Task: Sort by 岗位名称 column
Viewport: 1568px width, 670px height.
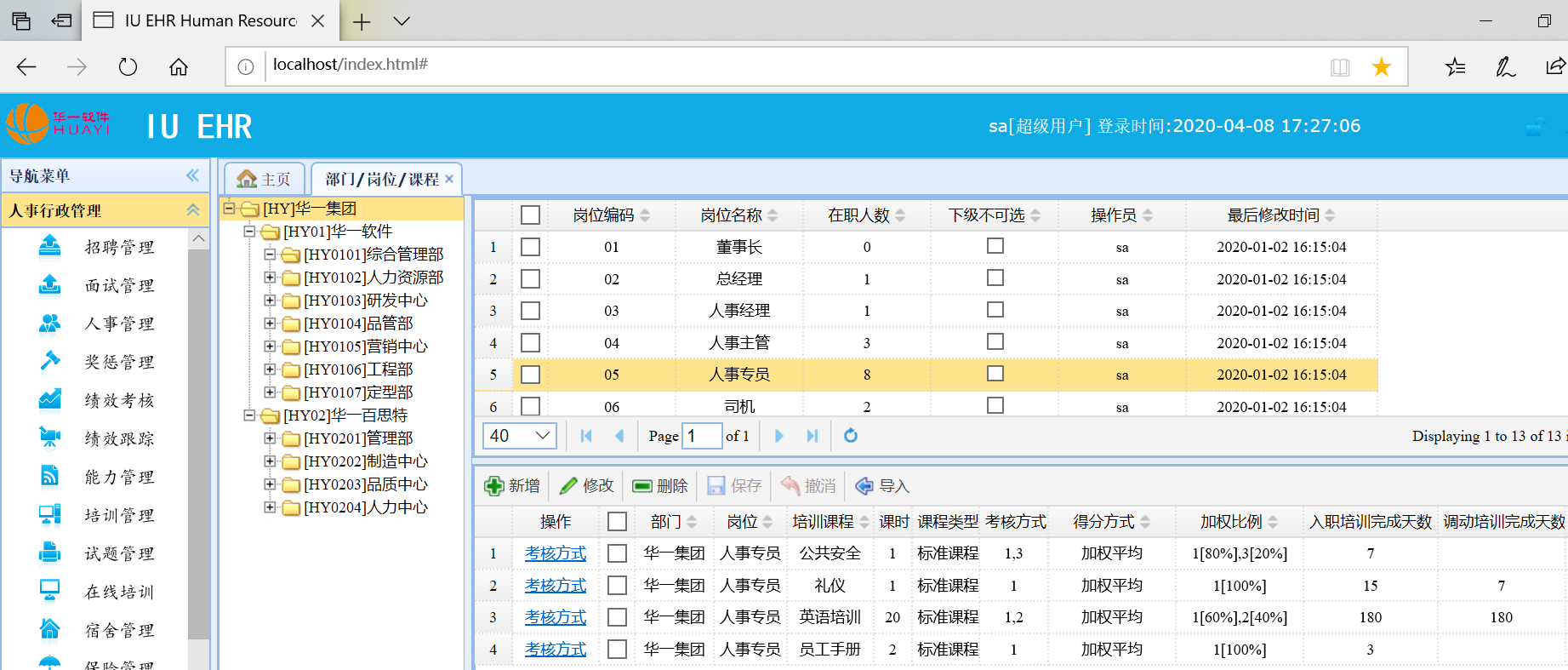Action: pos(738,215)
